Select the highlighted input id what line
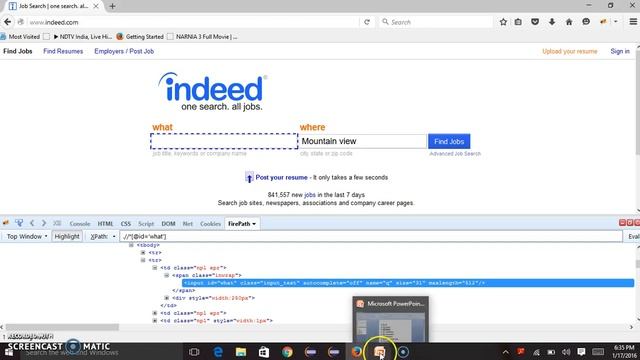Viewport: 640px width, 360px height. [x=408, y=283]
